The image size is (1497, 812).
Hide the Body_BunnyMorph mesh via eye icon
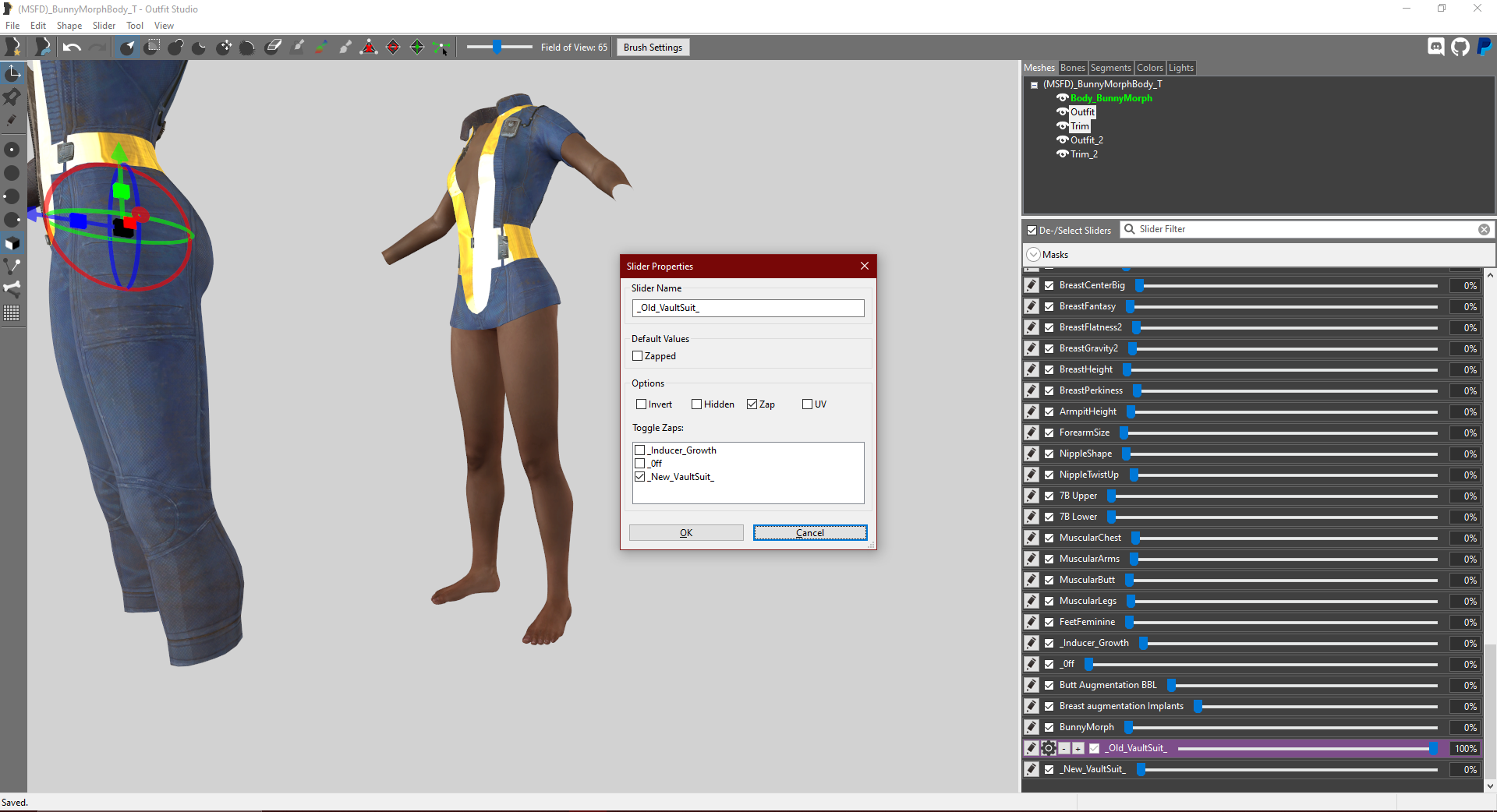pos(1062,98)
